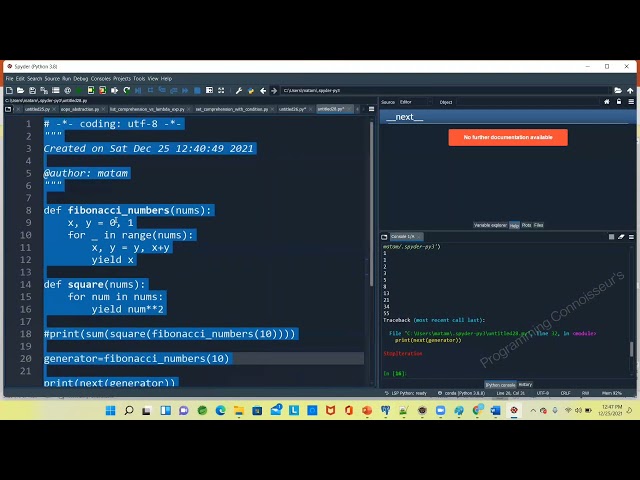
Task: Open the Variable explorer tab
Action: click(x=490, y=225)
